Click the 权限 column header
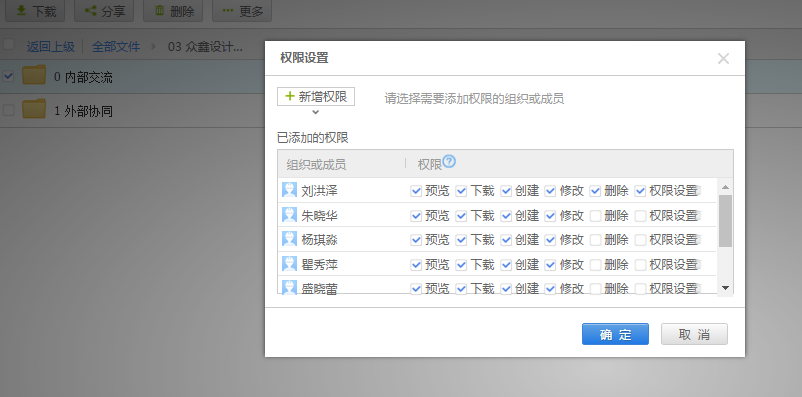This screenshot has width=802, height=397. [x=430, y=165]
